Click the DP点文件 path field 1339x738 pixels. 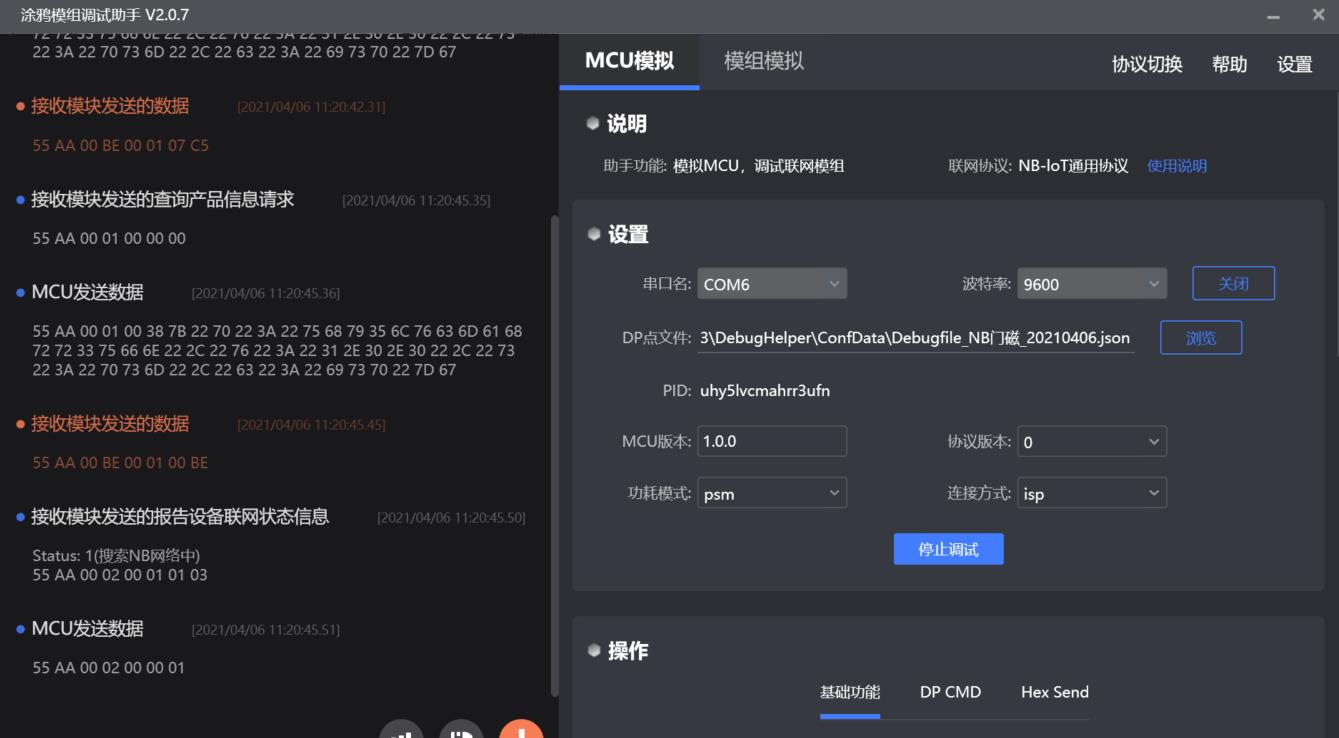(915, 338)
